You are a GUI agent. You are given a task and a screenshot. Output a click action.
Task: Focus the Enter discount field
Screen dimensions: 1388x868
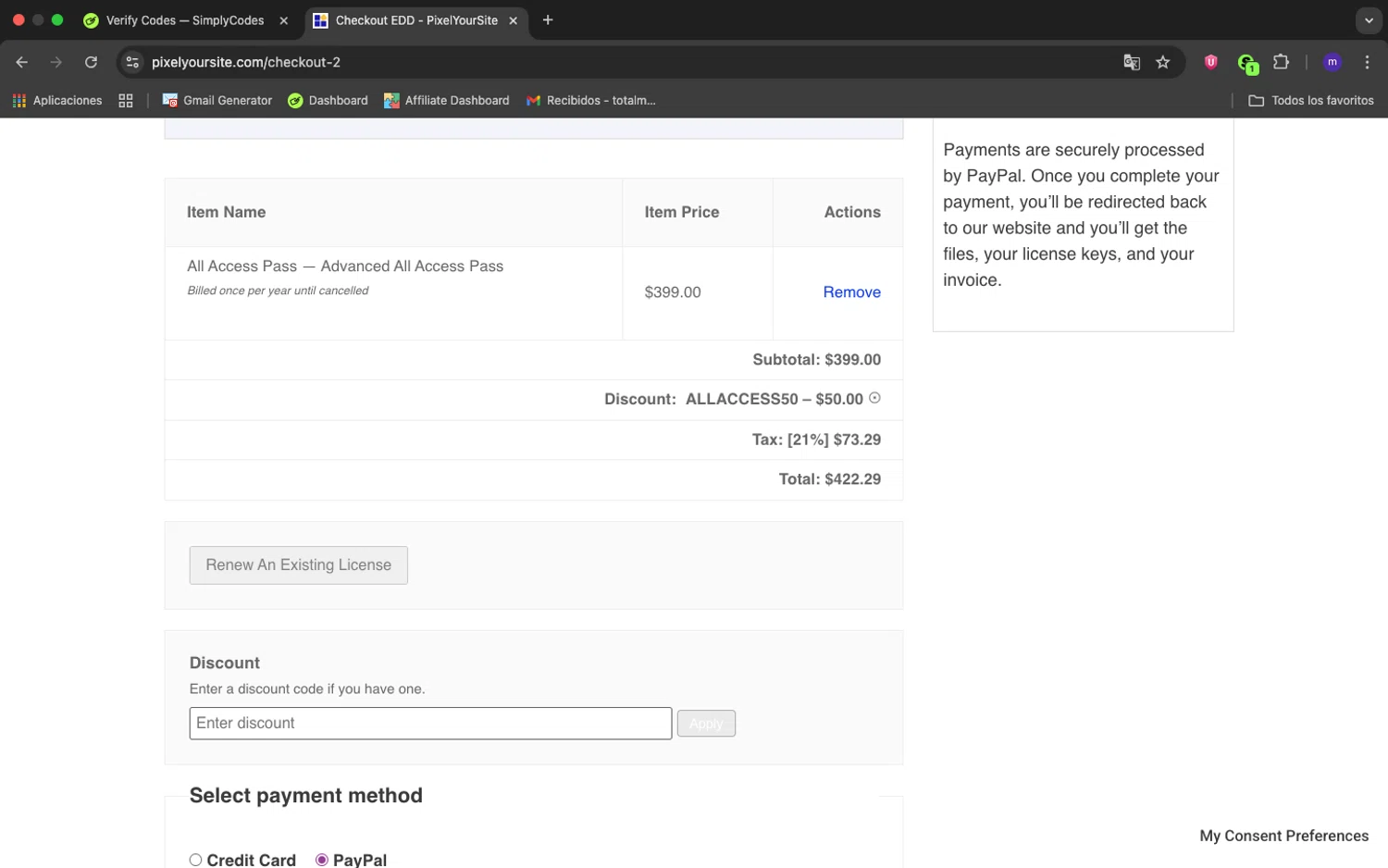(x=430, y=724)
